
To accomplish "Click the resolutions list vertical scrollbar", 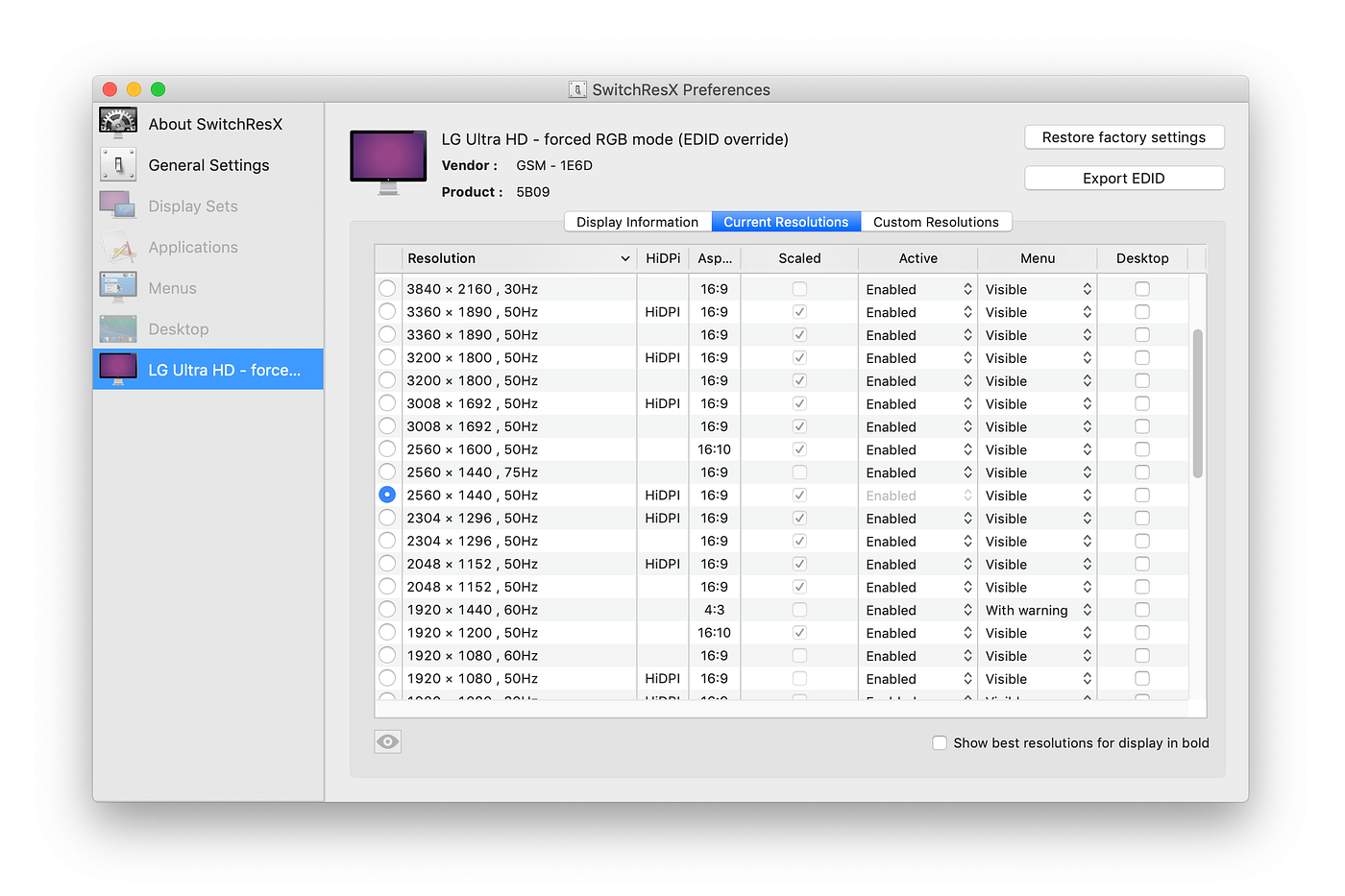I will [1198, 403].
